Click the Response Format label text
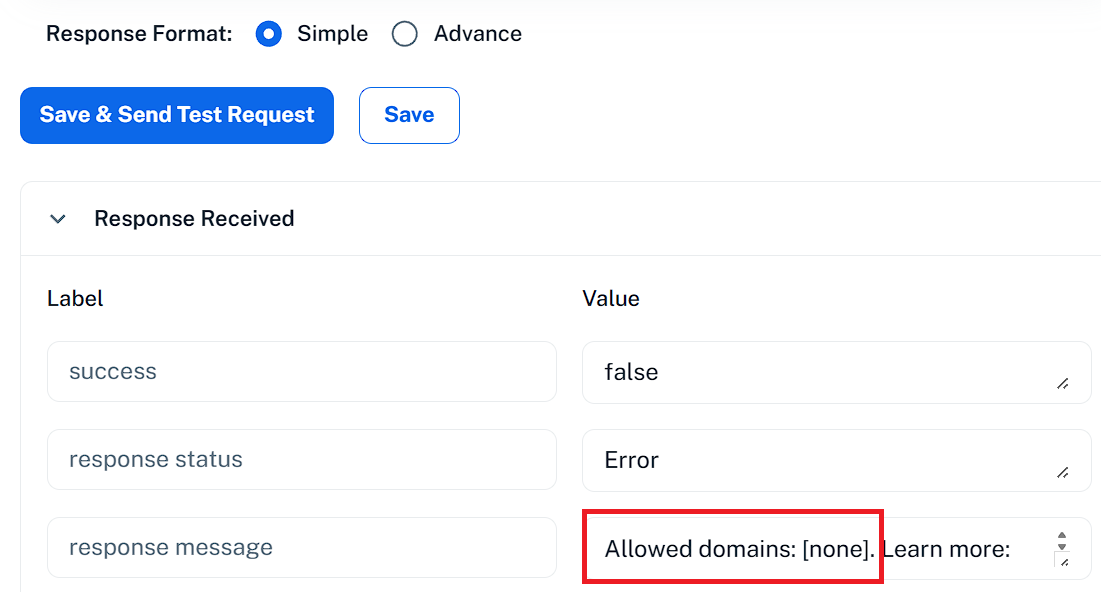The image size is (1101, 592). pos(139,34)
